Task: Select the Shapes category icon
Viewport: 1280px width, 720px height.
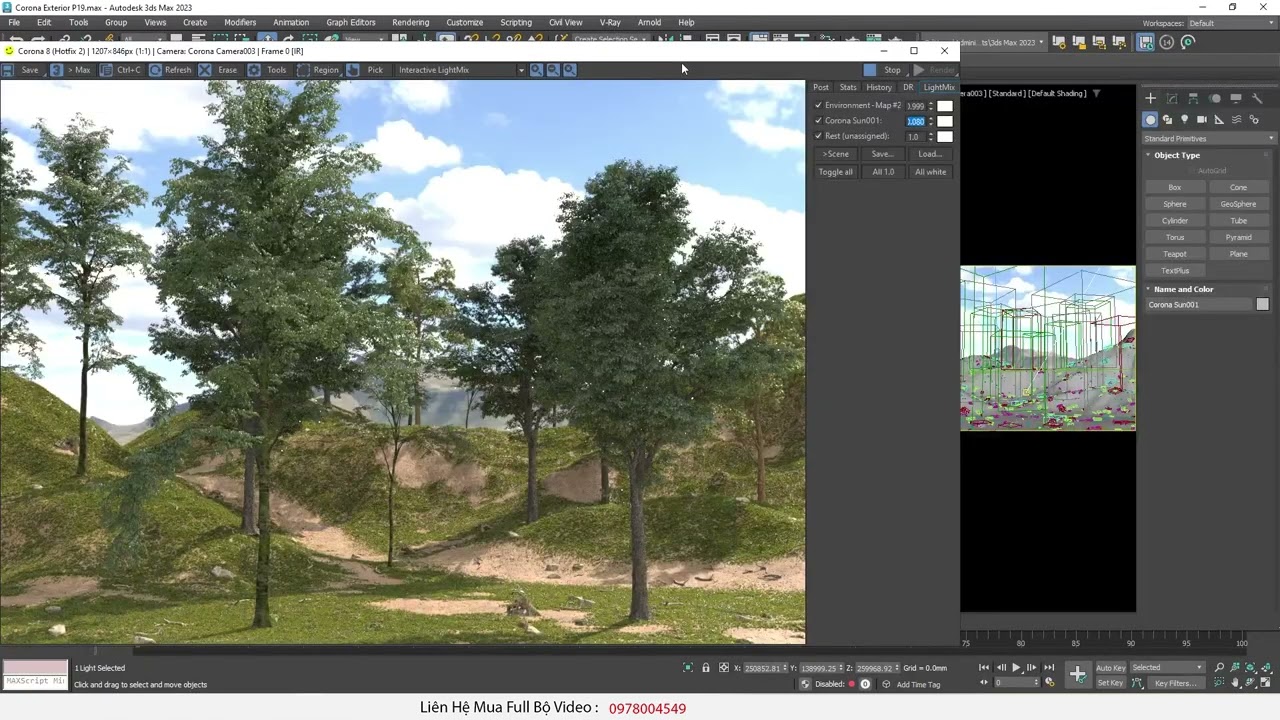Action: [1167, 119]
